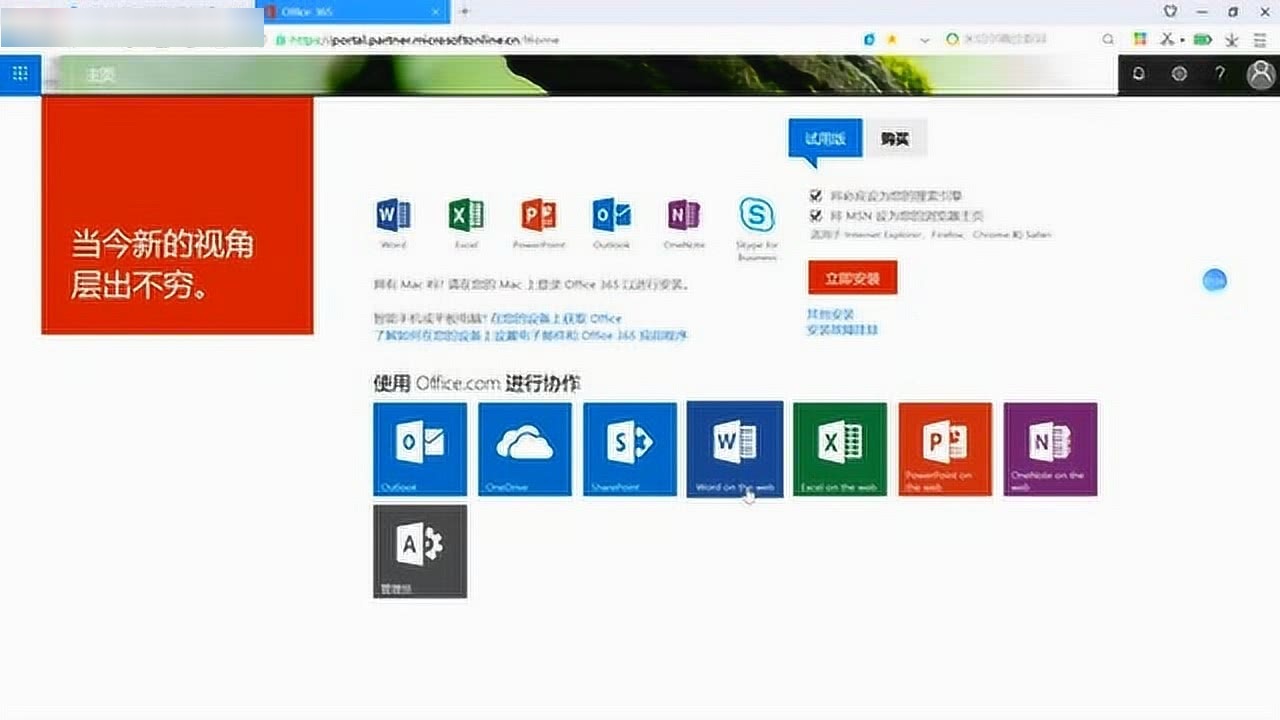The width and height of the screenshot is (1280, 720).
Task: Open the OneNote on the web tile
Action: click(1050, 448)
